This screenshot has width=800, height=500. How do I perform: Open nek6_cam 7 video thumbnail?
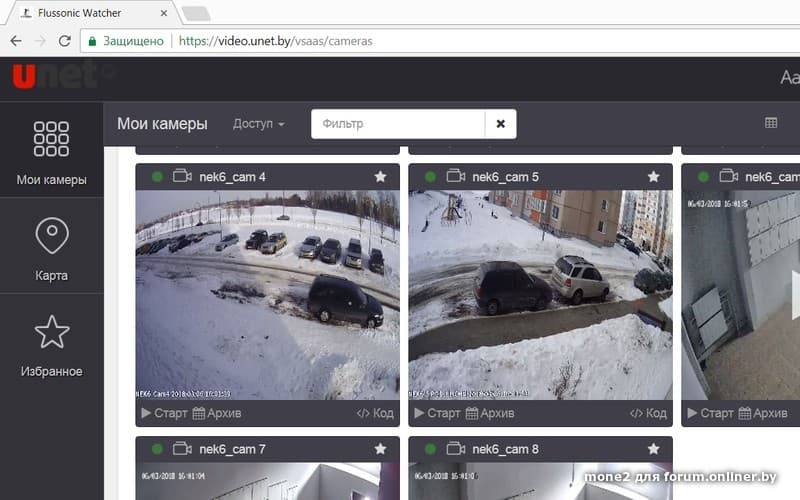(x=267, y=481)
